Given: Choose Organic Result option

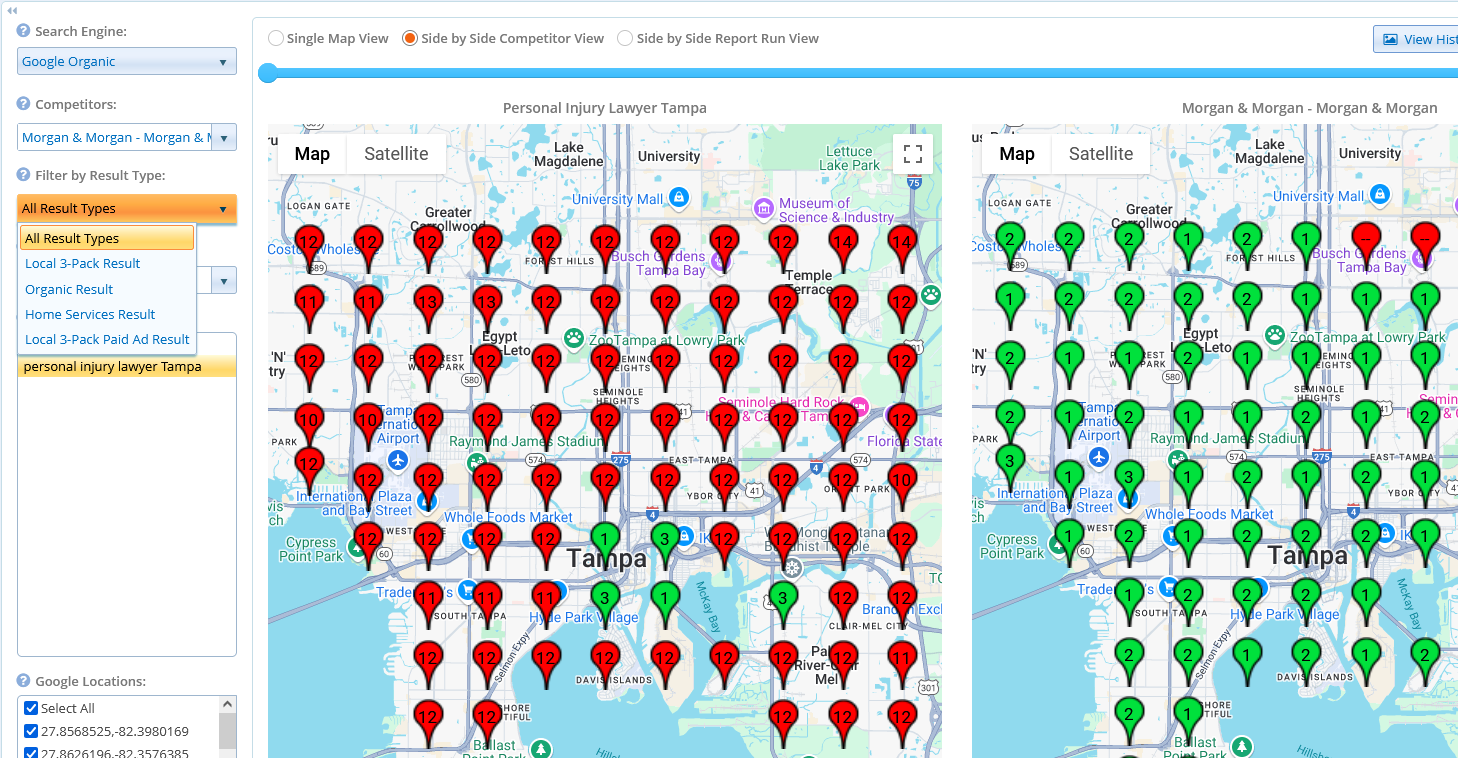Looking at the screenshot, I should click(107, 289).
